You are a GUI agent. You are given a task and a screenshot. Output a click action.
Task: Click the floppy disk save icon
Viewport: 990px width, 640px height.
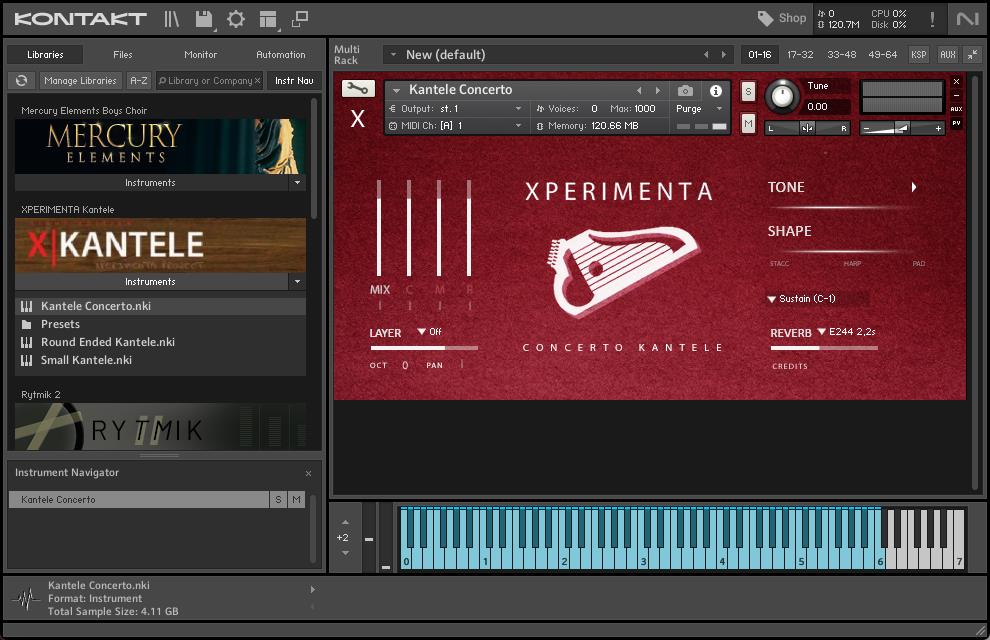point(204,19)
